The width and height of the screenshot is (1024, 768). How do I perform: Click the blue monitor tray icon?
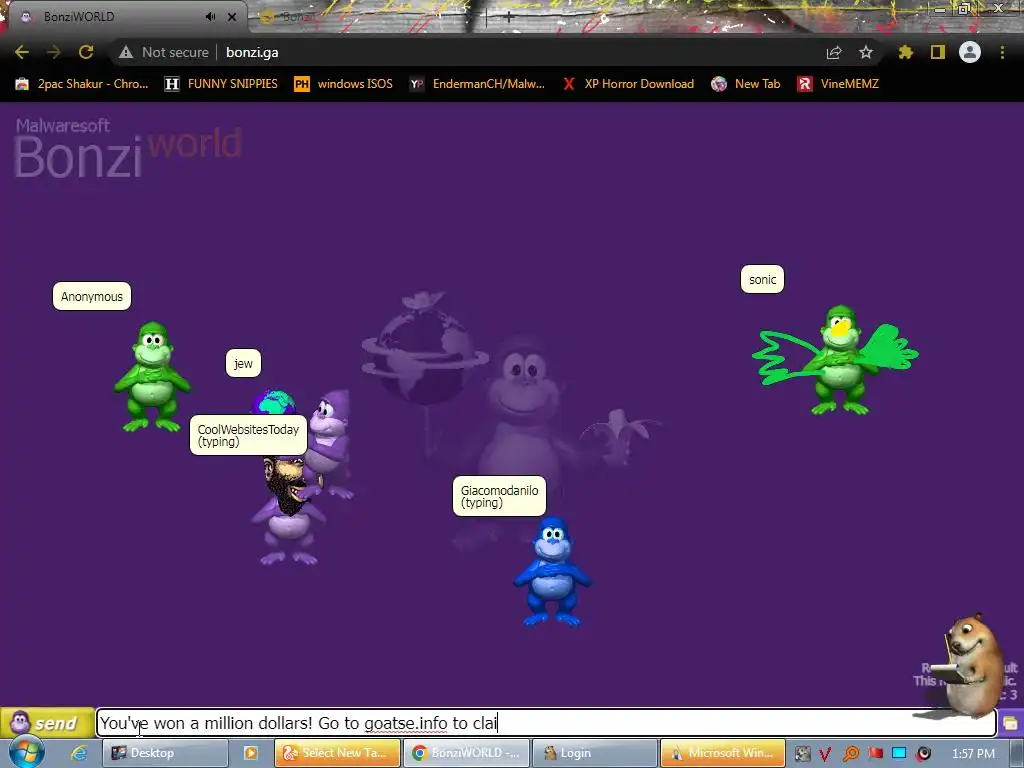899,753
